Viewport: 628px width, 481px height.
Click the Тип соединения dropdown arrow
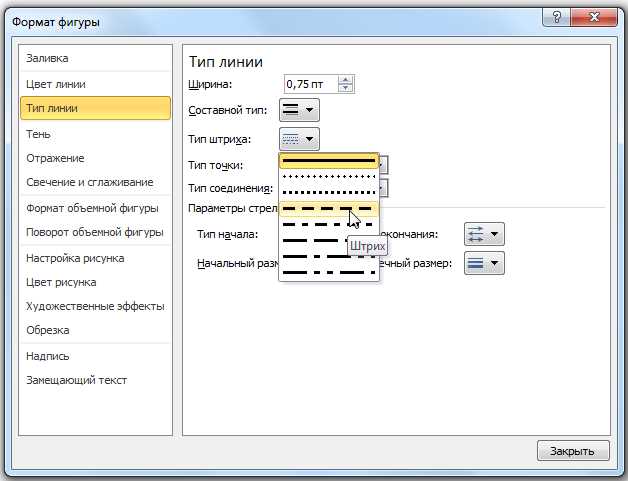click(x=383, y=187)
